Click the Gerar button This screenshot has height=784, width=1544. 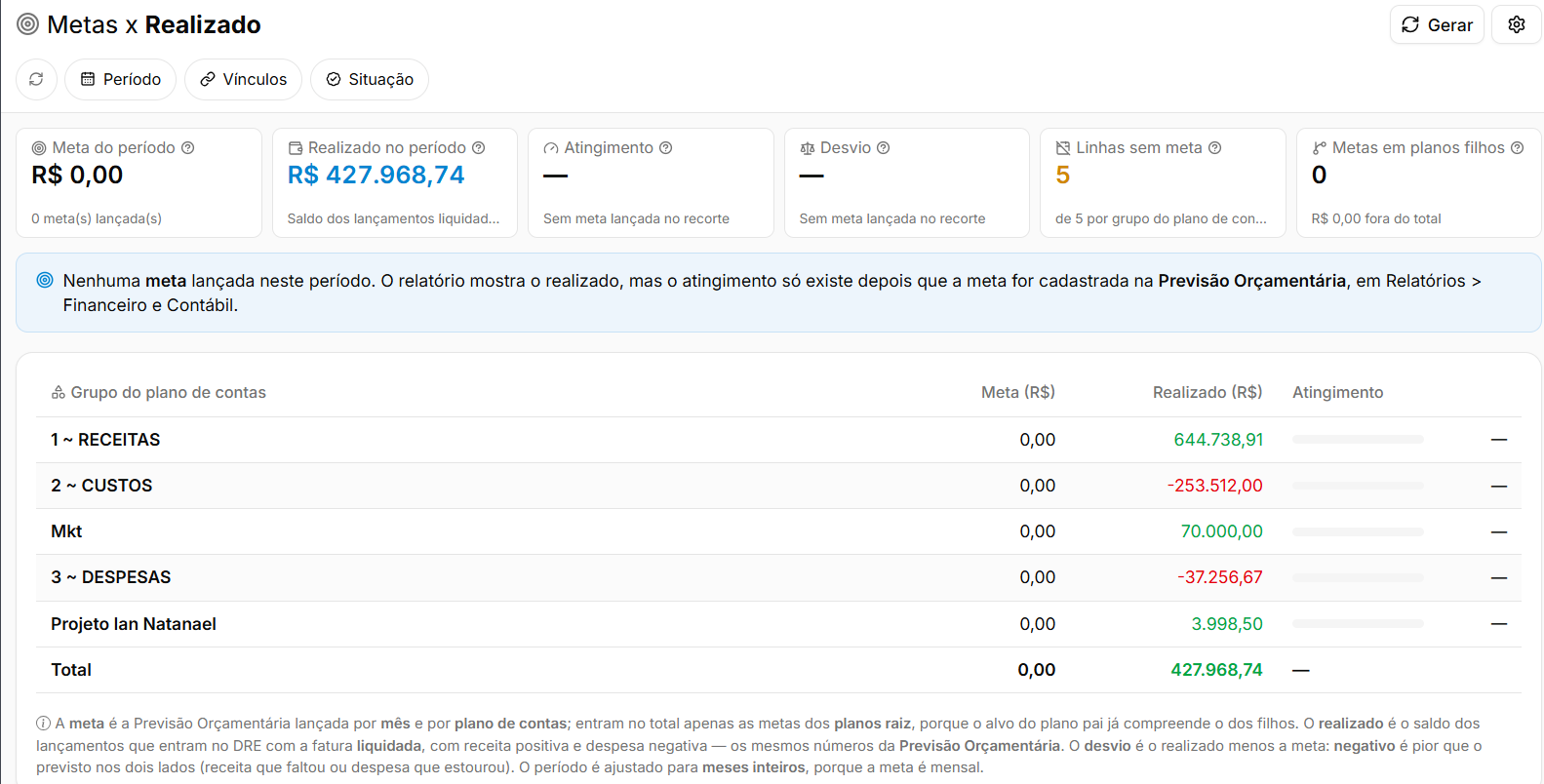(1437, 24)
